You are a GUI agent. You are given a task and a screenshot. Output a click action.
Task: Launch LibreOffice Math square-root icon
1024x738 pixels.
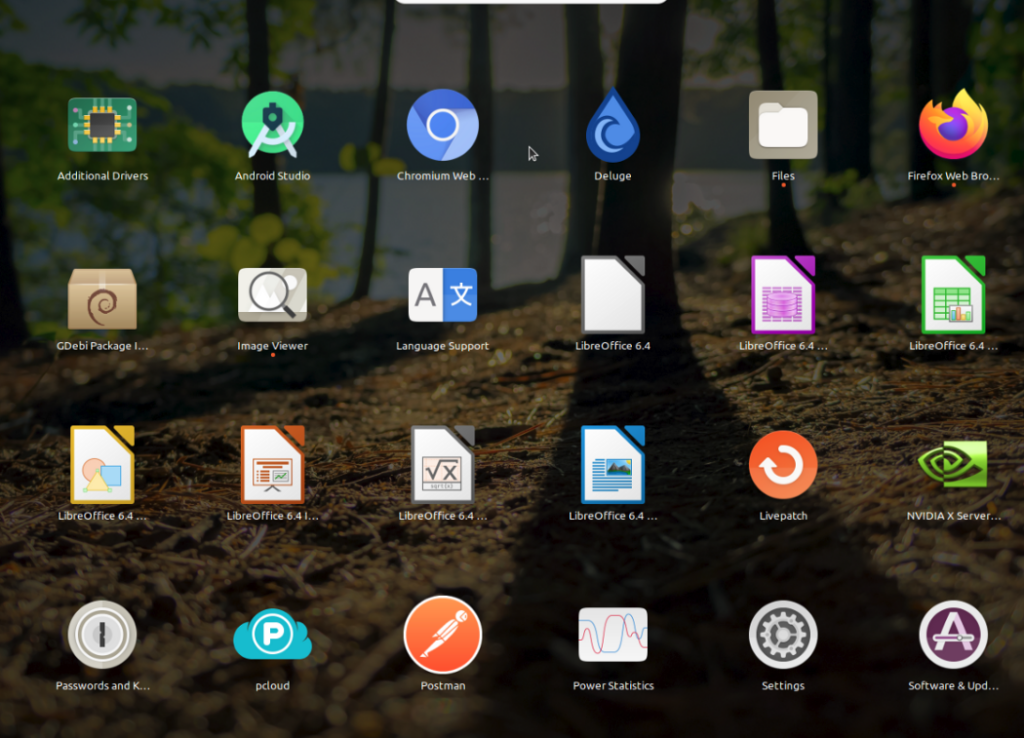pos(443,464)
